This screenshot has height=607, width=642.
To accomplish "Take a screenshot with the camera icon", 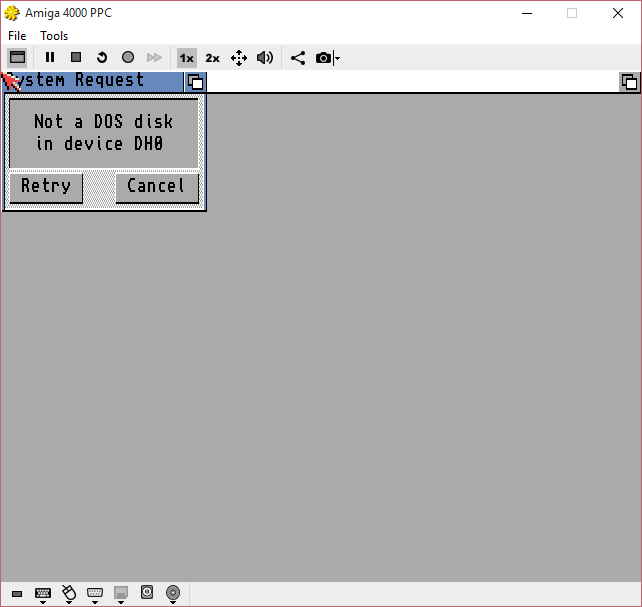I will point(323,58).
